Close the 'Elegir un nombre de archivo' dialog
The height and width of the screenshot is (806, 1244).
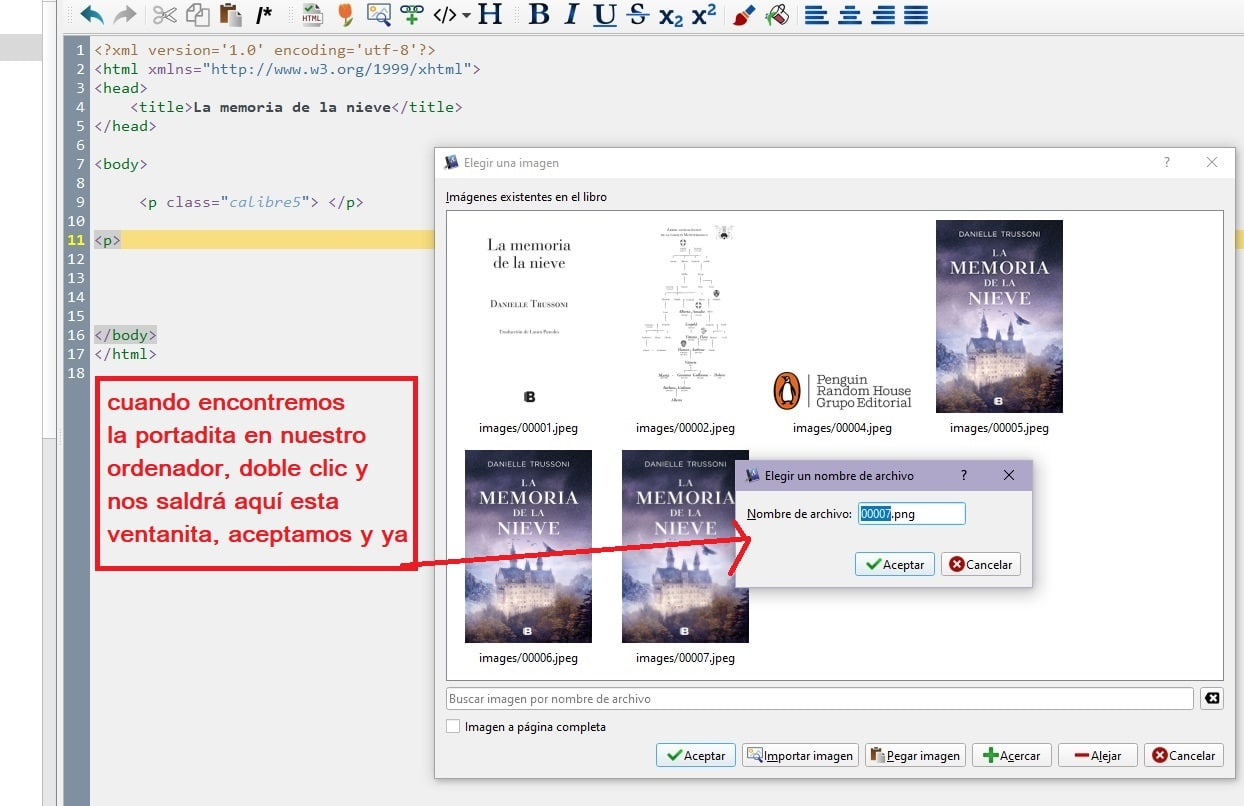pos(1009,475)
